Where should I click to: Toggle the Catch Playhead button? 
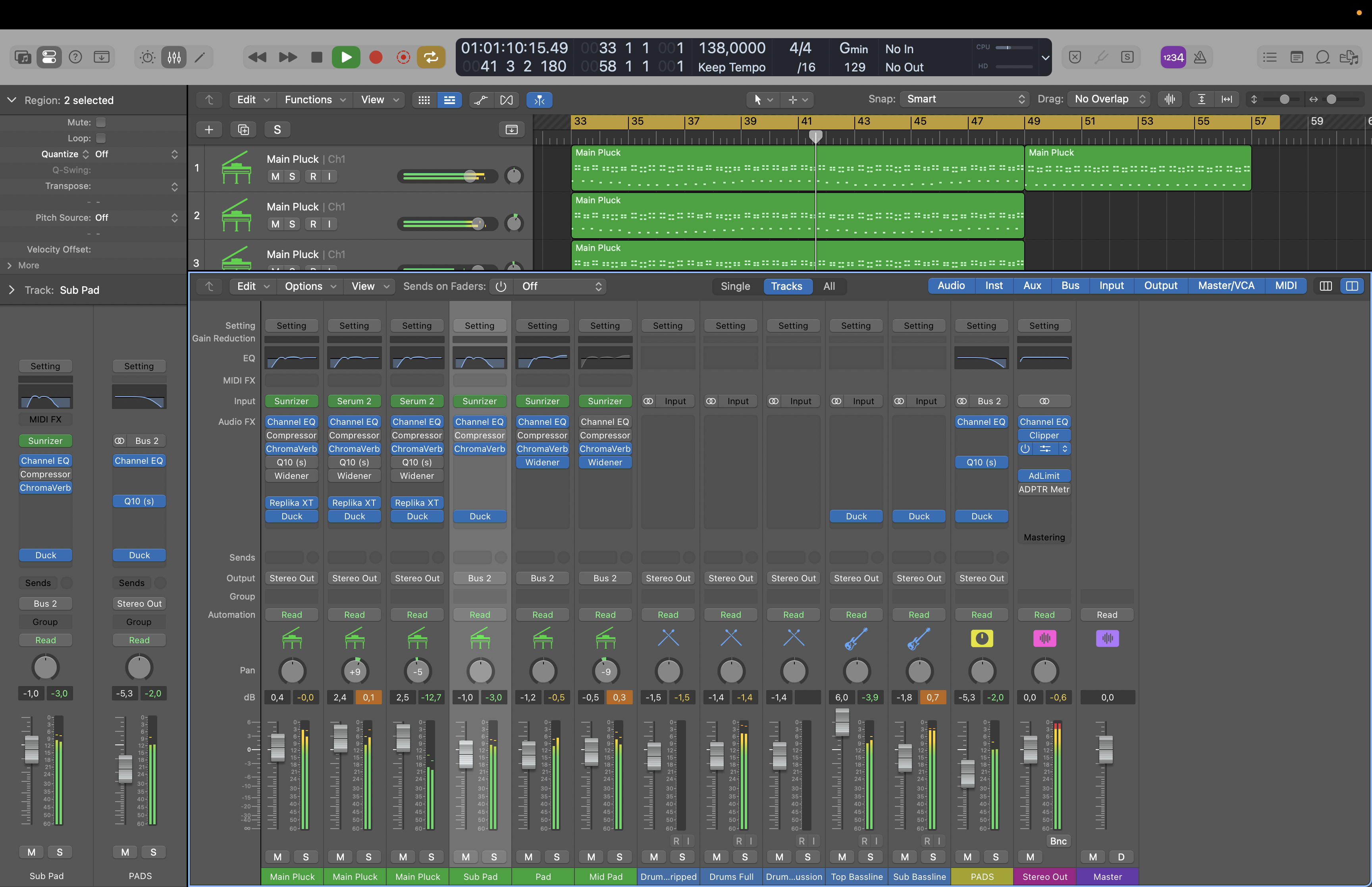(x=539, y=100)
